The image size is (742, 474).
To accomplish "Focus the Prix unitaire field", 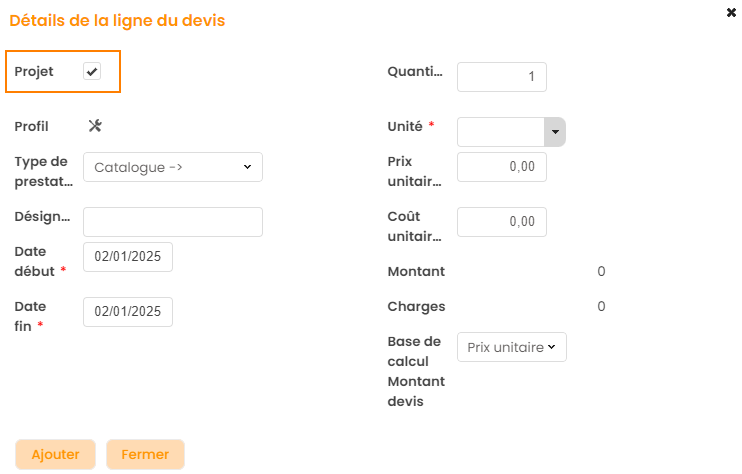I will tap(501, 167).
